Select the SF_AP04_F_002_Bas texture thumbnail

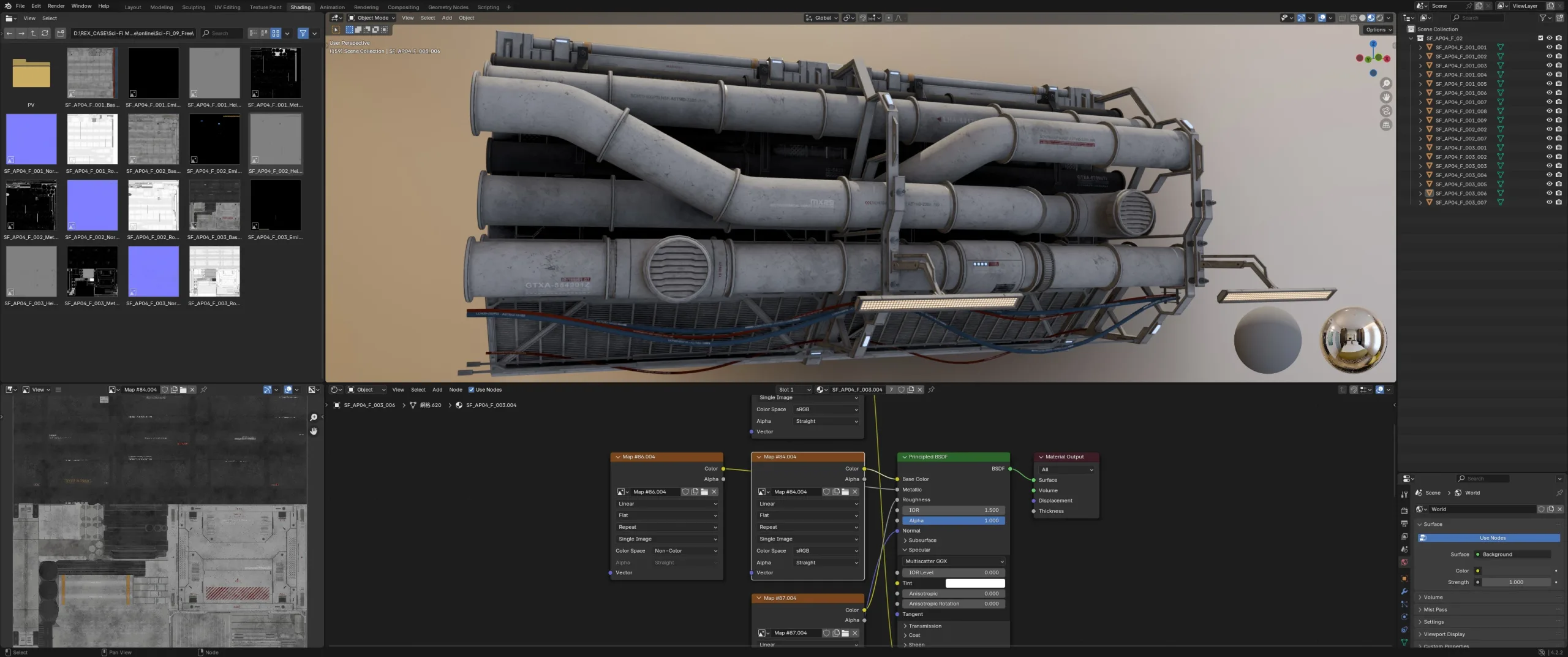(x=153, y=140)
